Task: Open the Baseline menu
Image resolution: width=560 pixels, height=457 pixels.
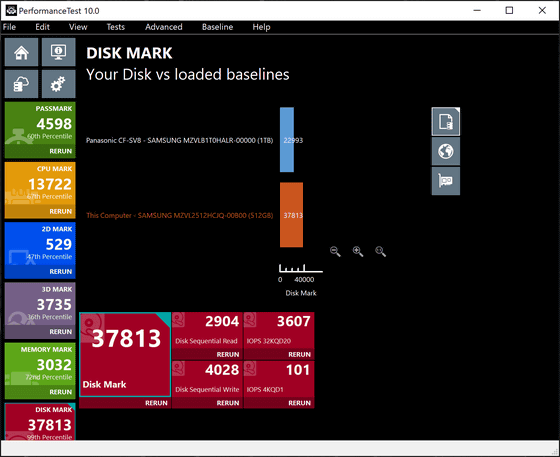Action: pos(218,27)
